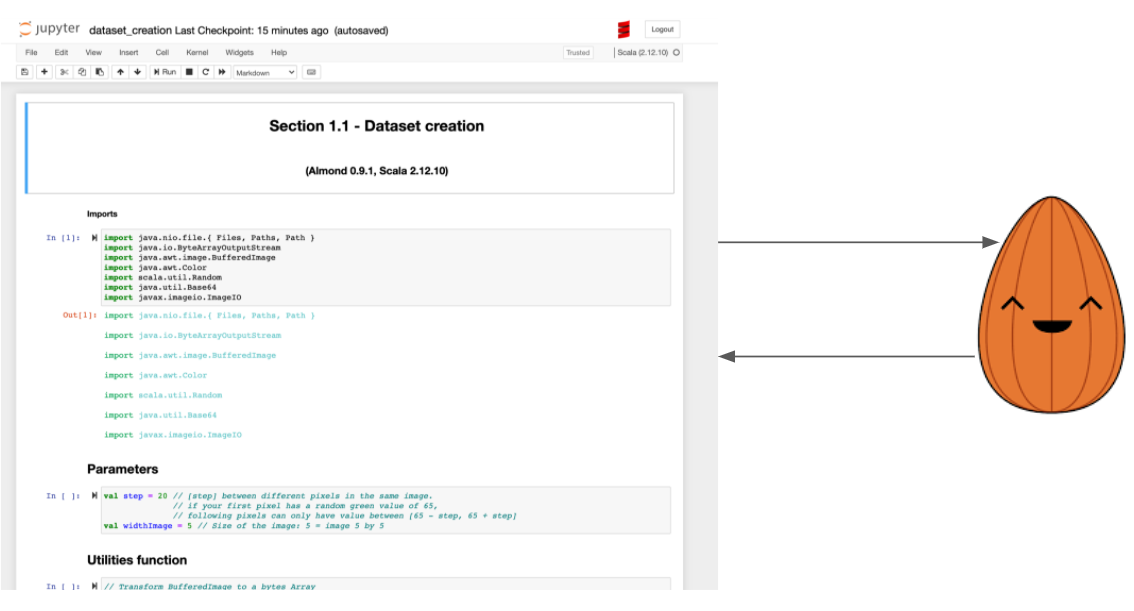
Task: Click the kernel idle indicator circle
Action: (676, 53)
